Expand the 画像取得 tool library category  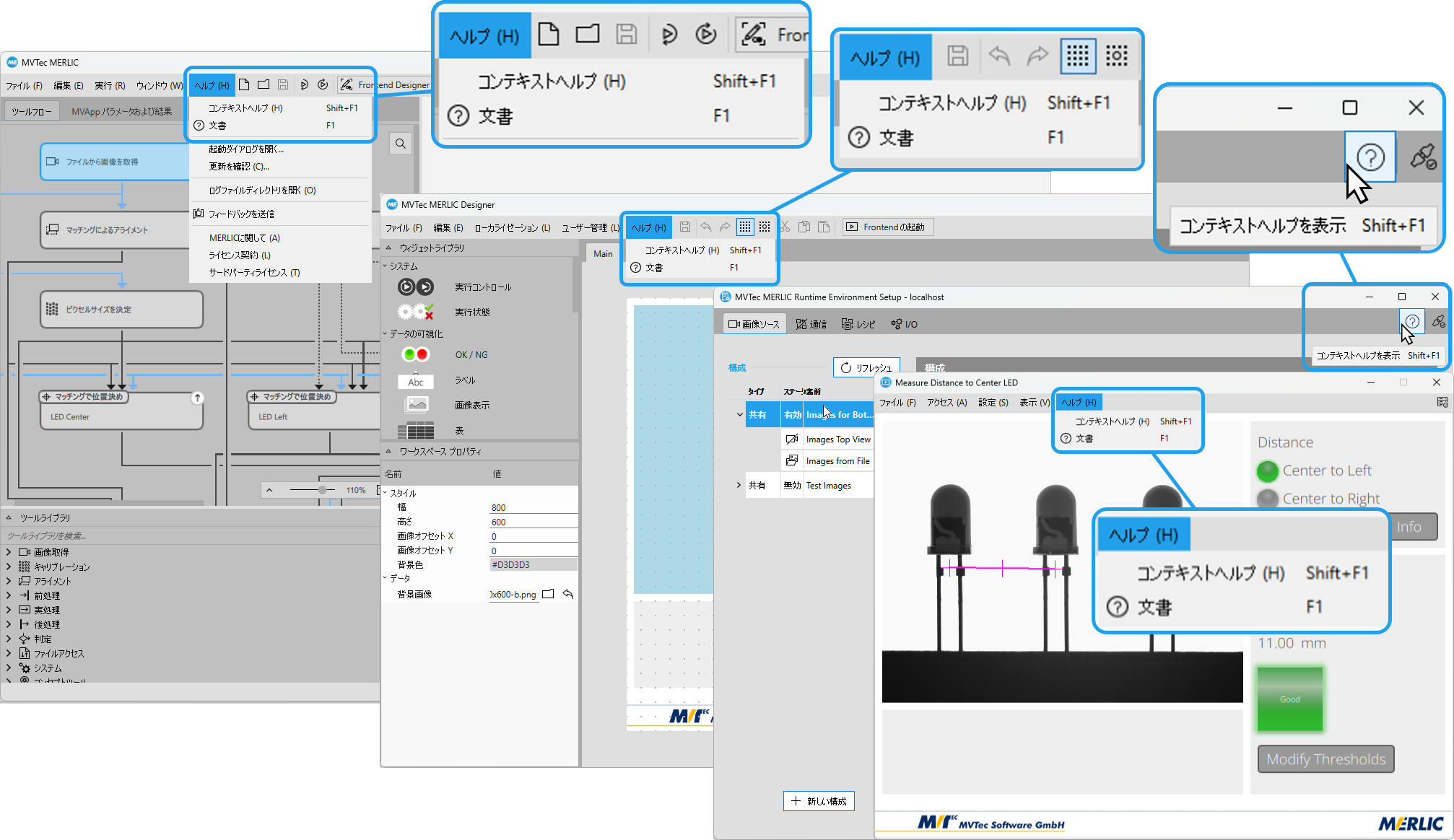coord(9,552)
